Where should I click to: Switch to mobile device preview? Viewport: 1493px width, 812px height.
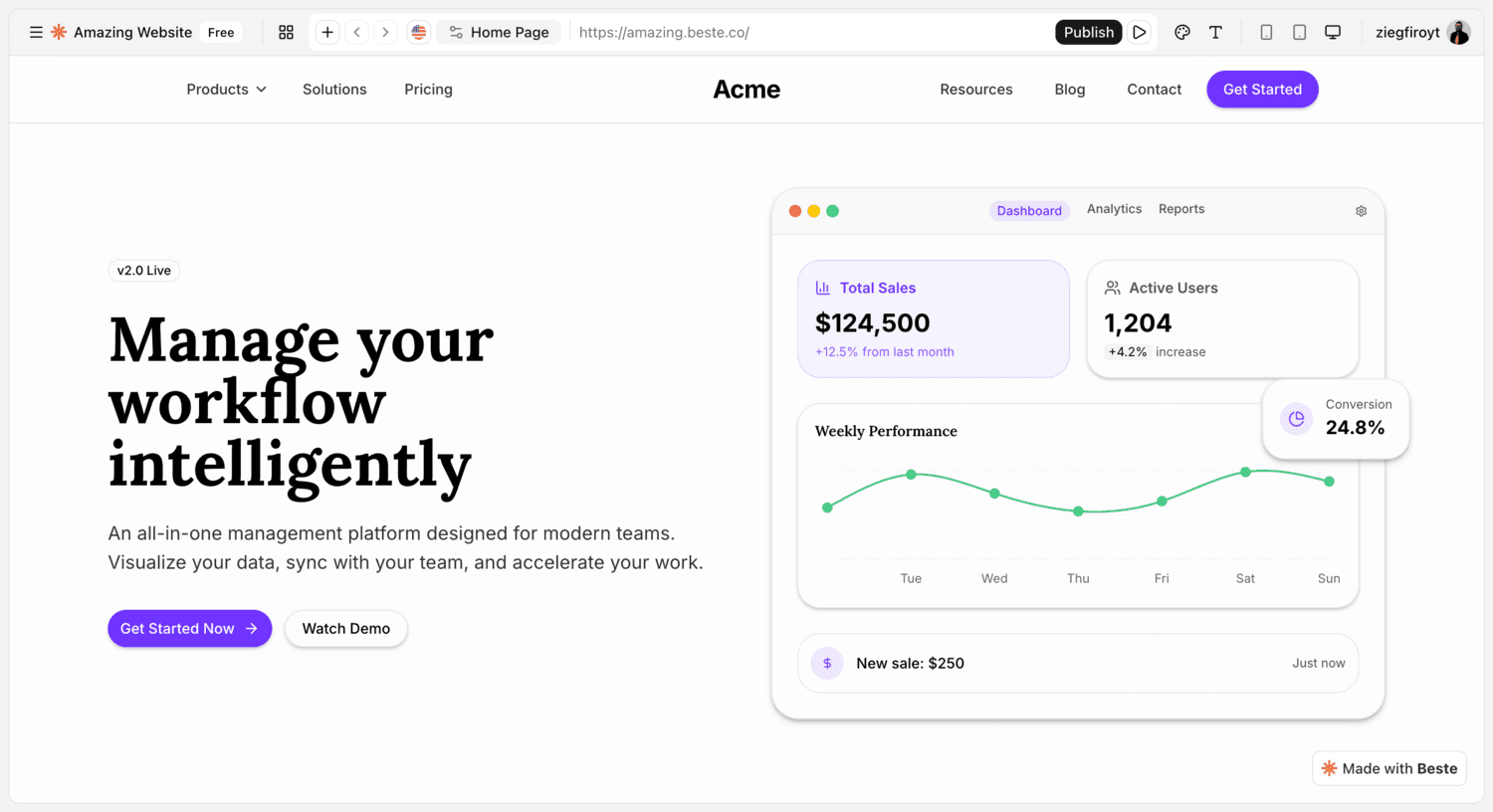(1266, 32)
